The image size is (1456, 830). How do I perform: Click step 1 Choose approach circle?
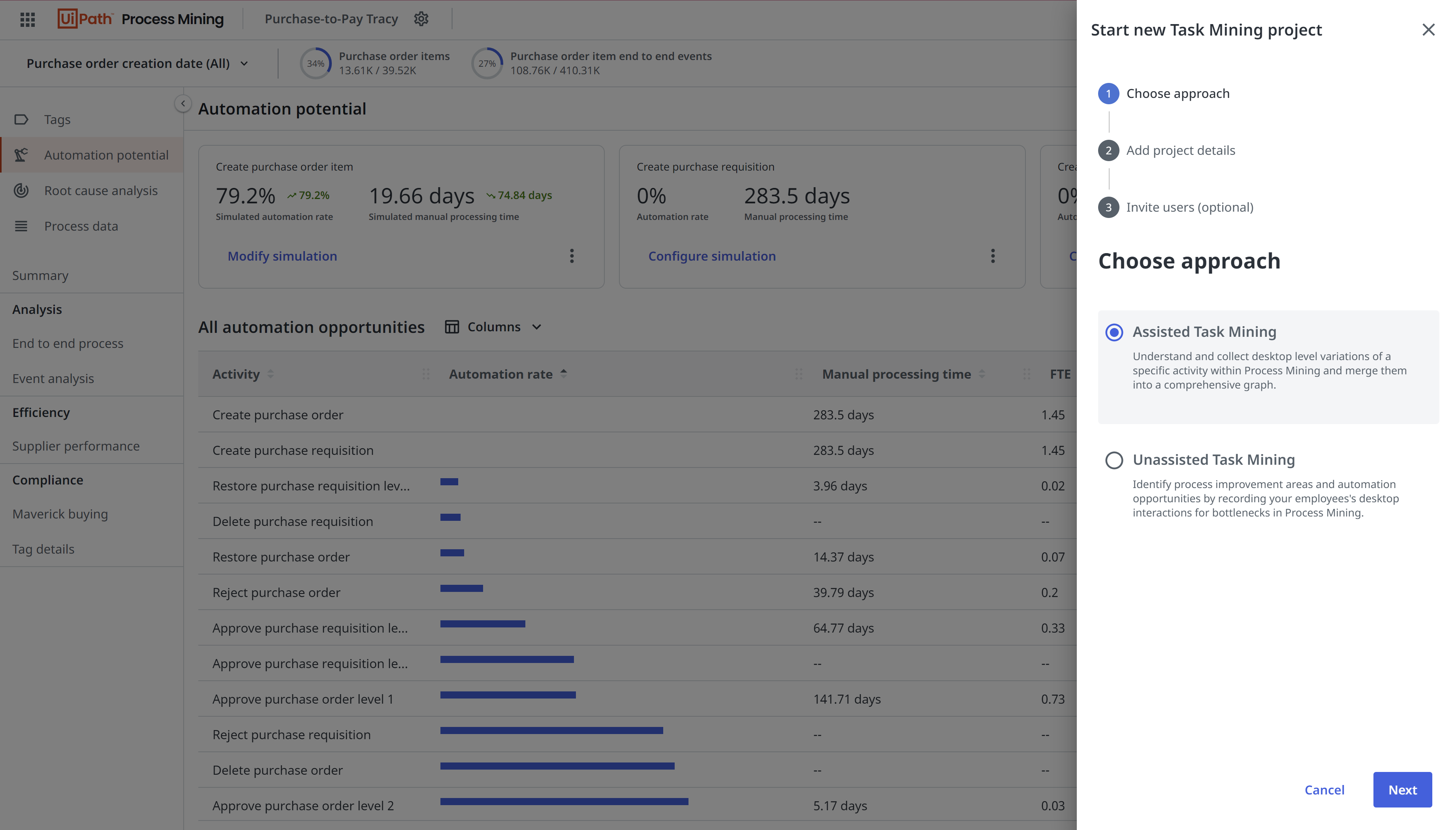[x=1108, y=94]
